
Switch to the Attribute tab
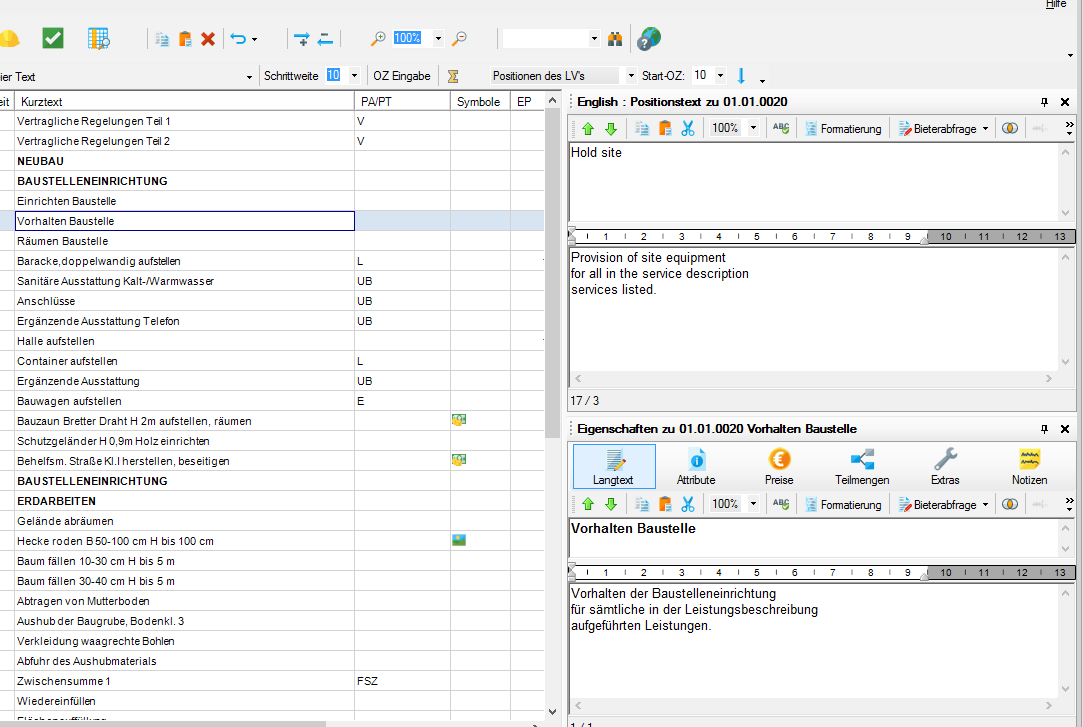click(x=696, y=467)
